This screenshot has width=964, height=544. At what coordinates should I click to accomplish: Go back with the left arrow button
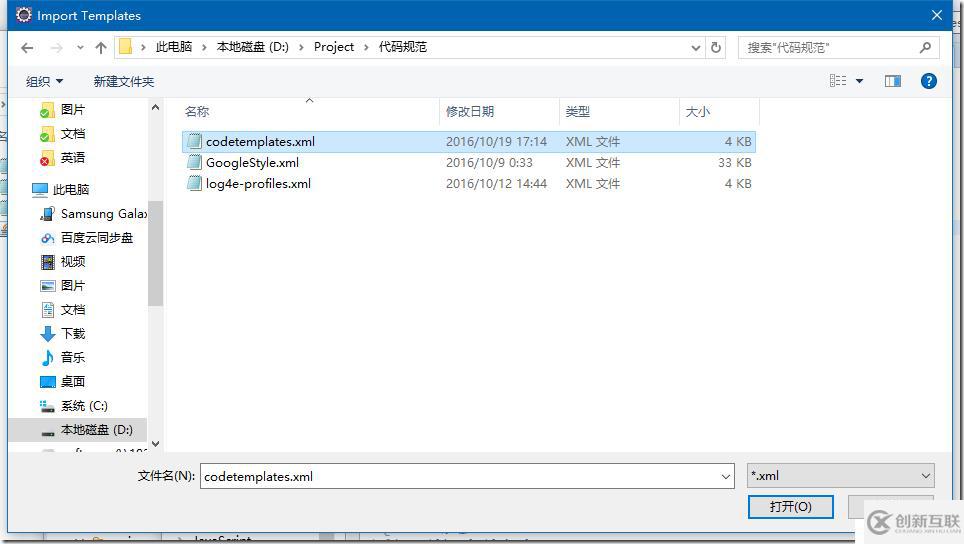(x=27, y=48)
